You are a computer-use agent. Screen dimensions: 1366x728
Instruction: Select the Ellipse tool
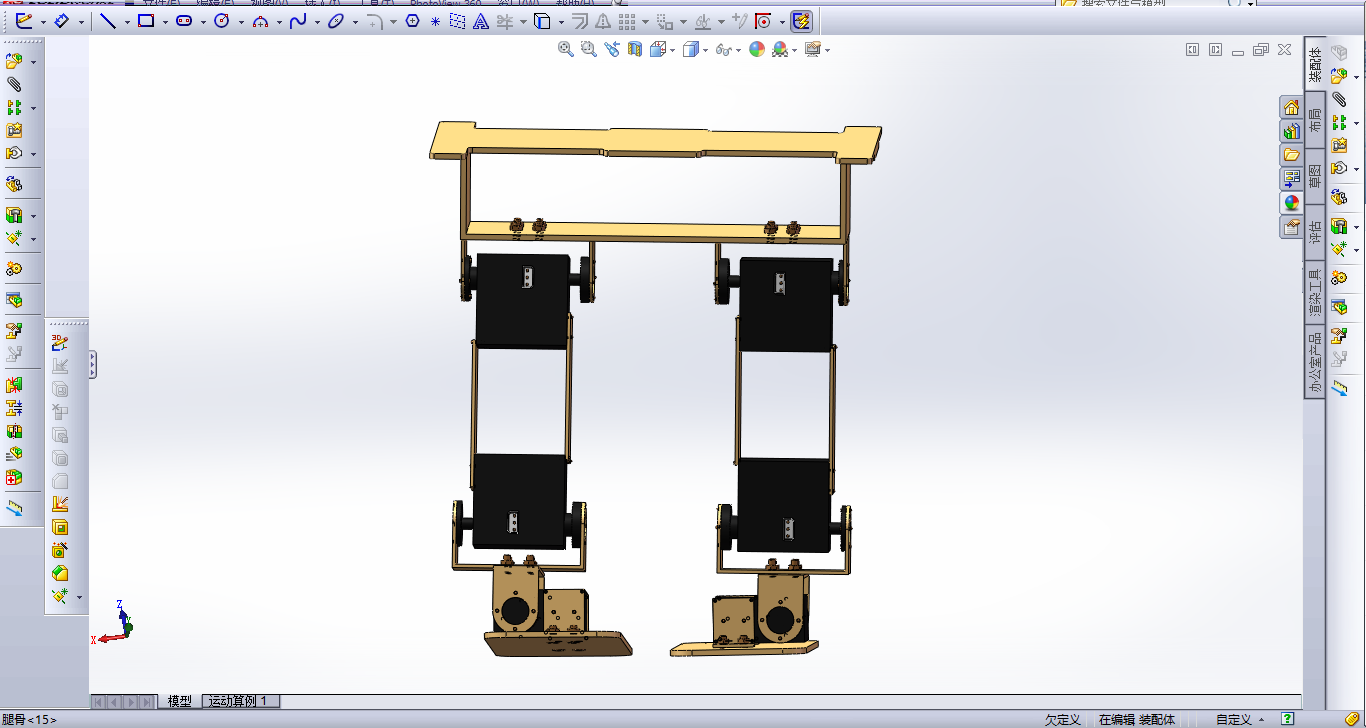[x=336, y=20]
